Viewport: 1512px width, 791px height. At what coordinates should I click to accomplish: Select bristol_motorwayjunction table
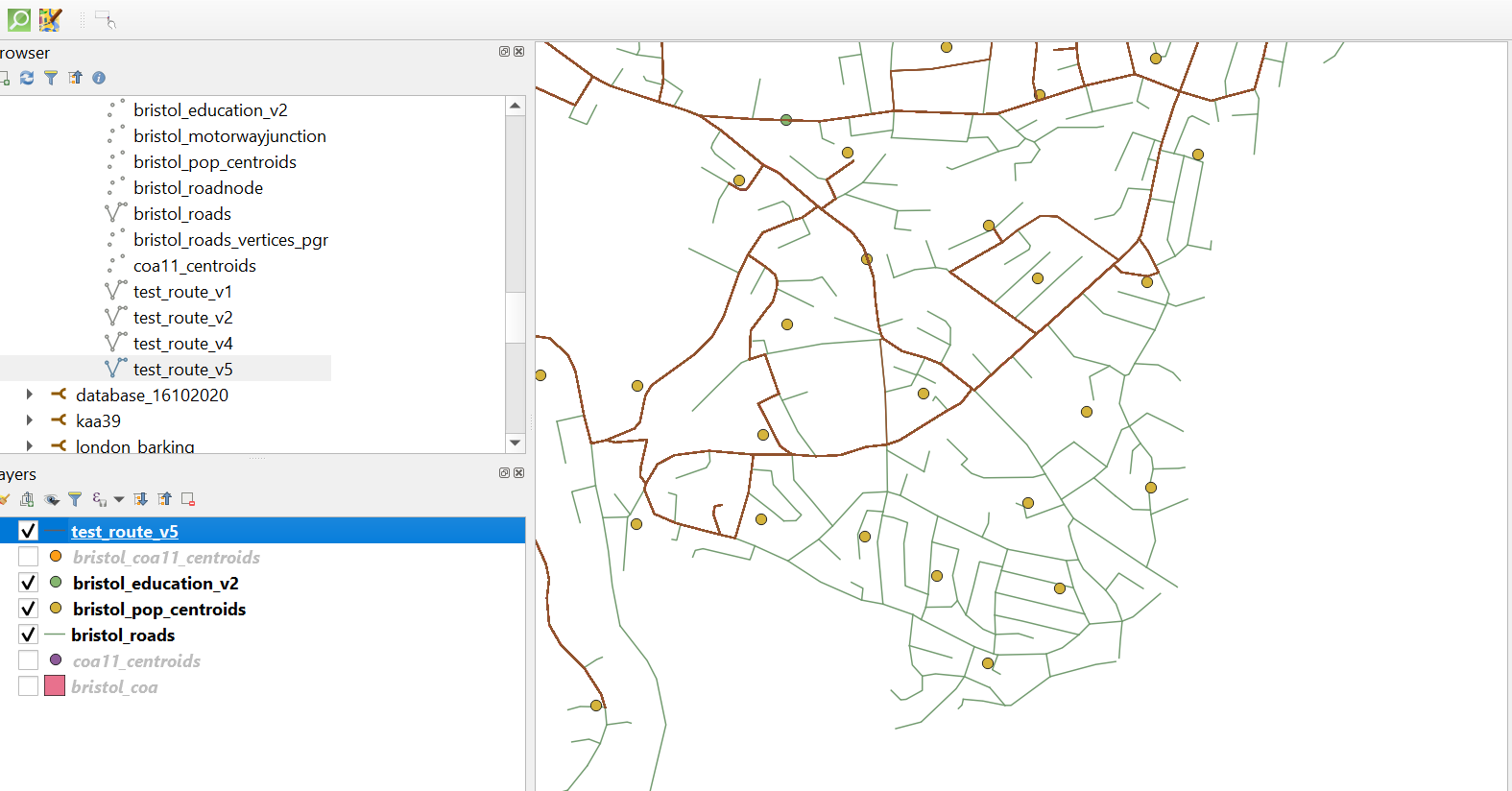[x=229, y=136]
